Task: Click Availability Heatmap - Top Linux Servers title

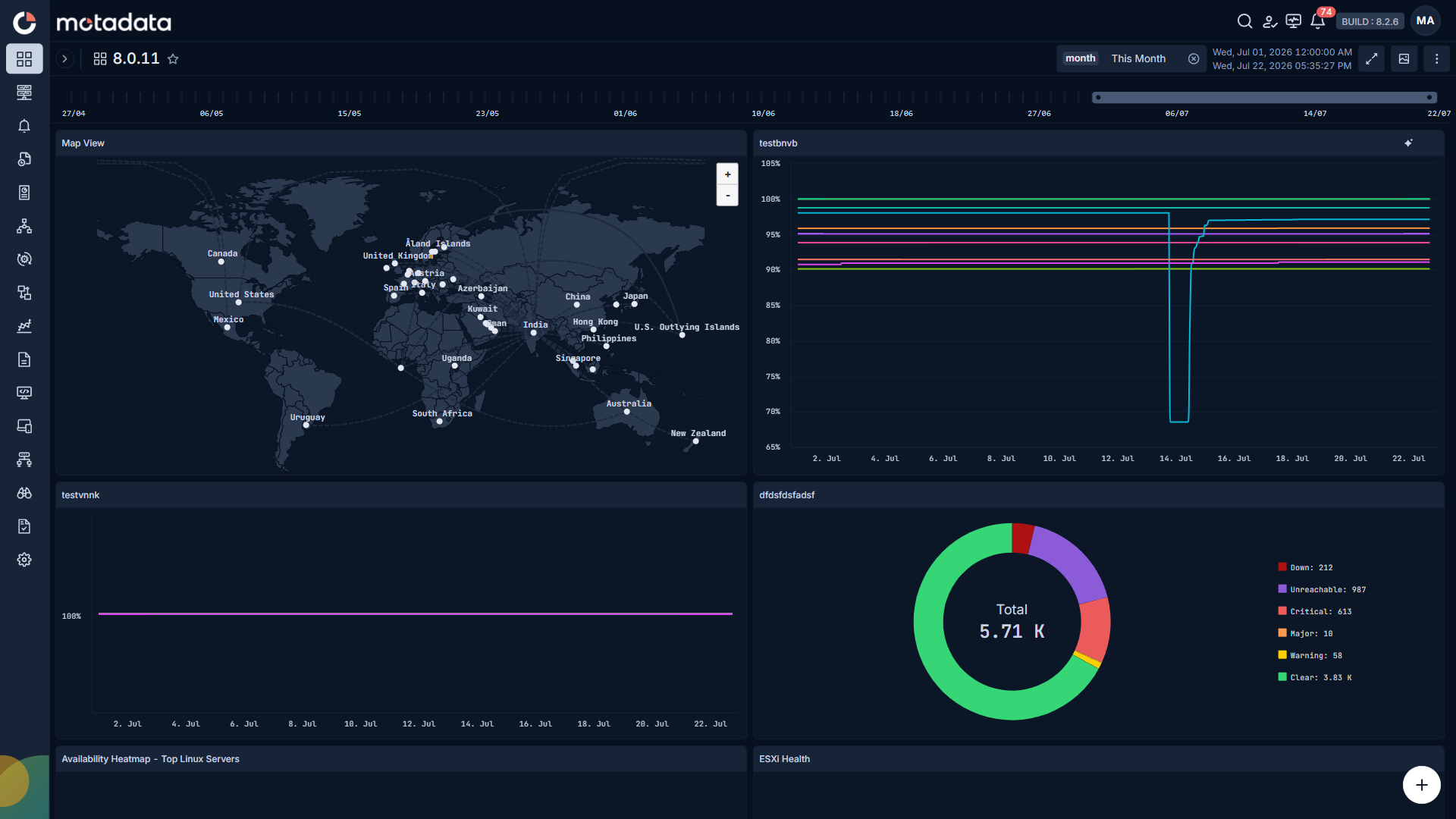Action: [150, 759]
